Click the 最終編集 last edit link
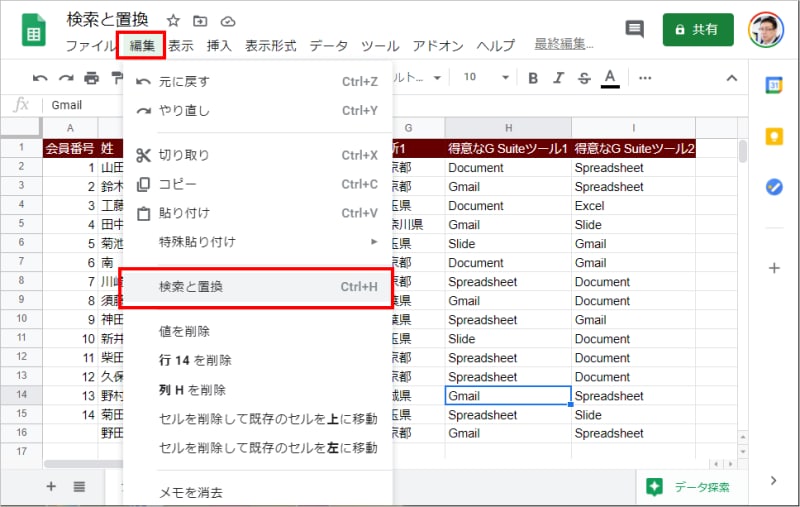This screenshot has height=507, width=800. 564,44
